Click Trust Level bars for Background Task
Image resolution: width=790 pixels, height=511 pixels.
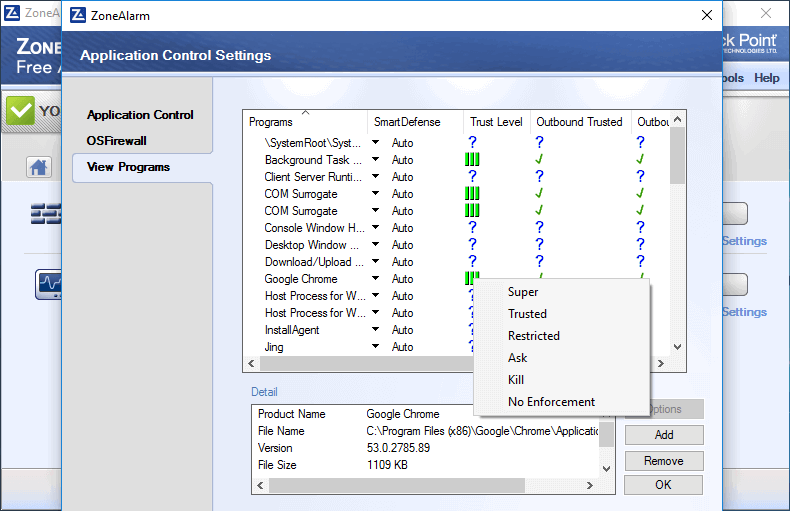[472, 160]
